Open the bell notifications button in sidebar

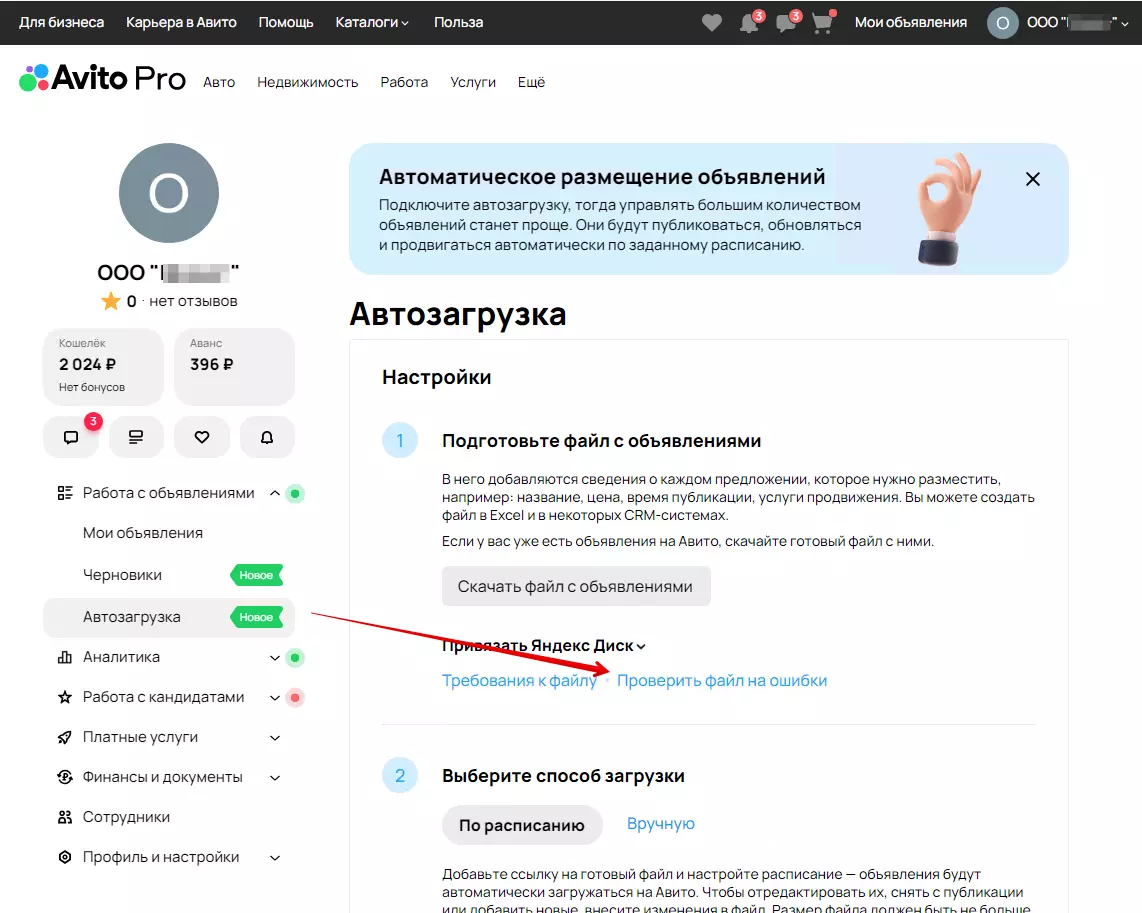tap(267, 437)
